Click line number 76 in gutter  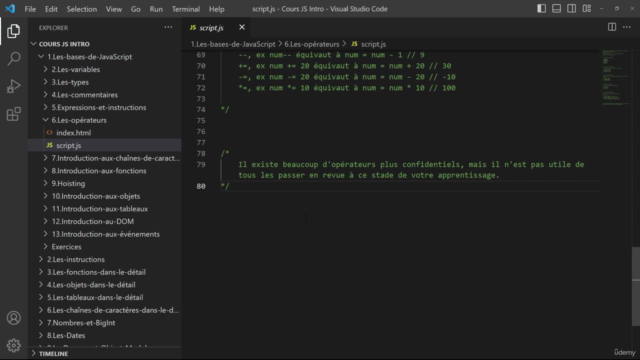click(x=201, y=131)
